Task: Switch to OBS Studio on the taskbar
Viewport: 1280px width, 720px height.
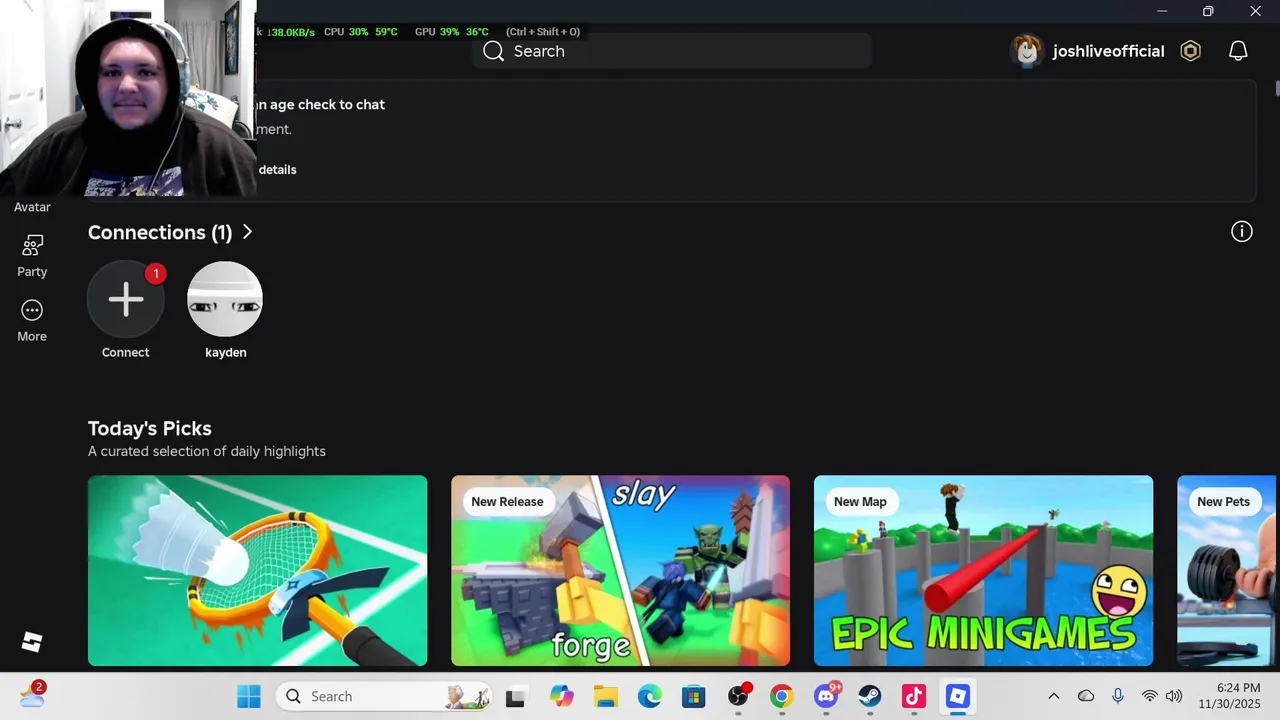Action: (738, 697)
